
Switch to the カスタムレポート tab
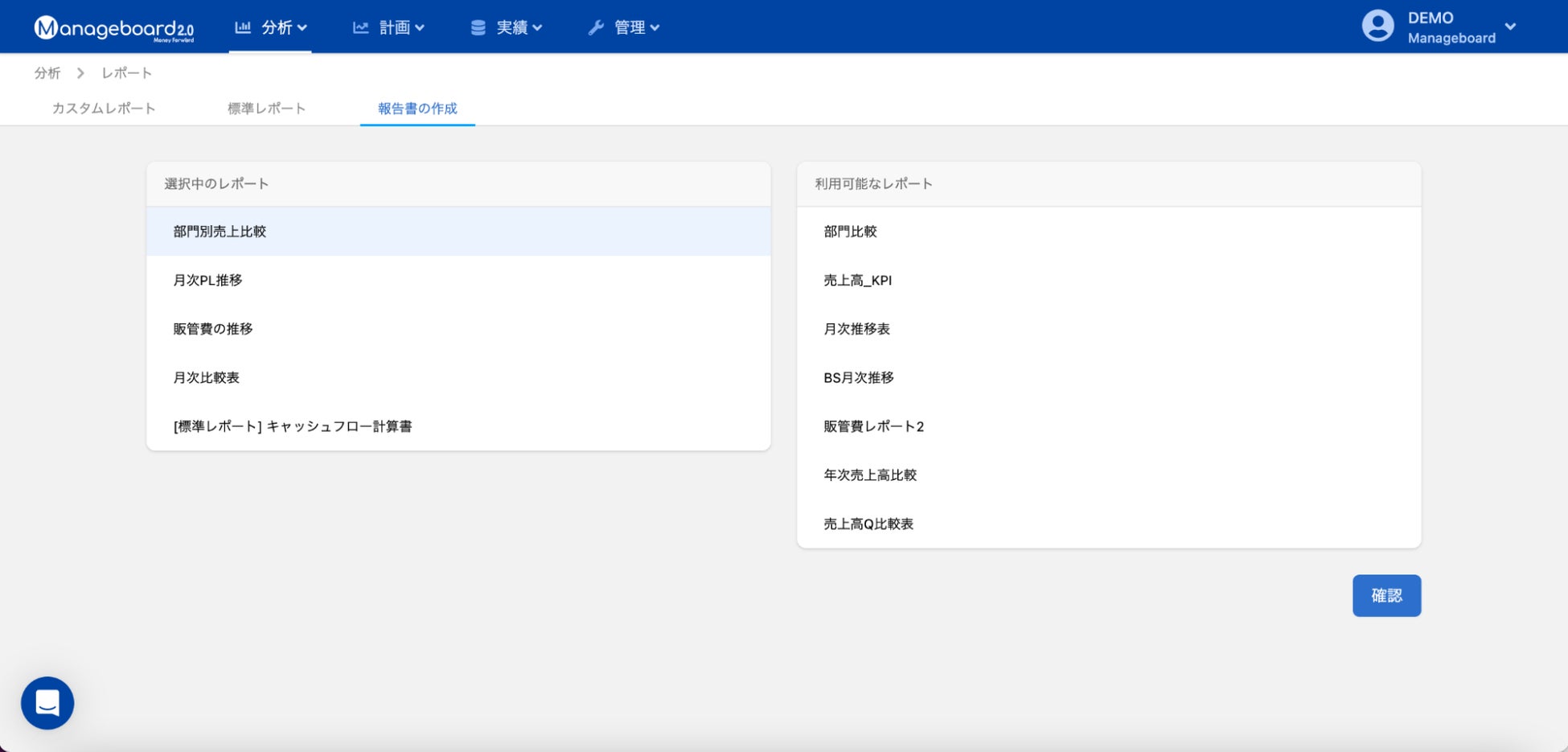(104, 109)
